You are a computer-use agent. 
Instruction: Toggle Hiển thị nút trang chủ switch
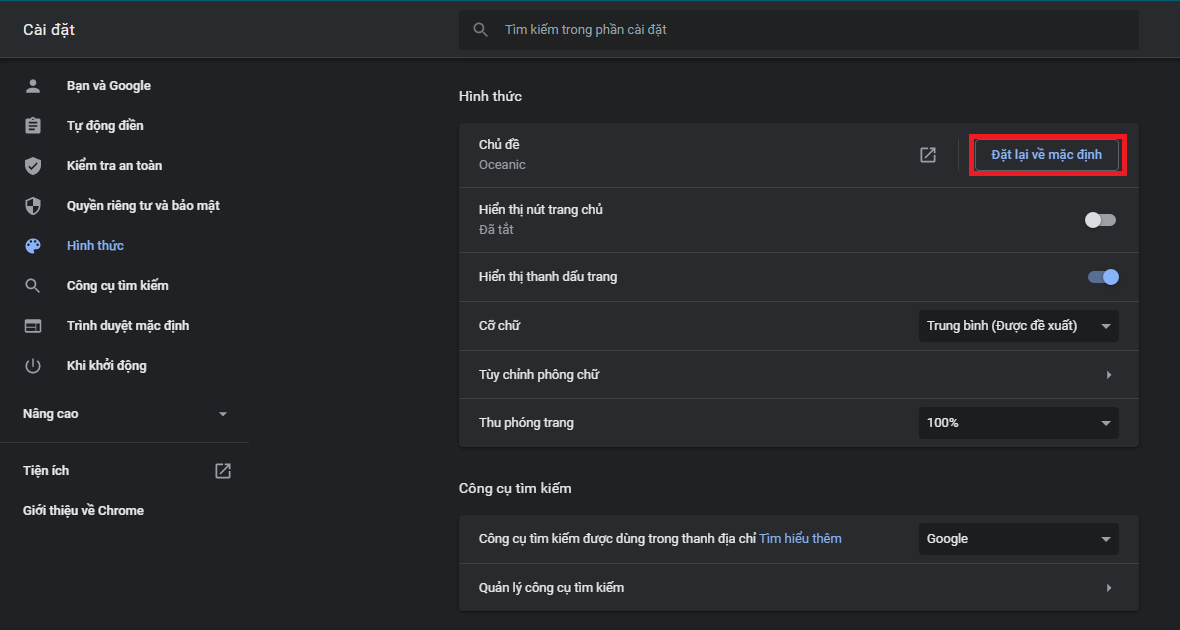tap(1100, 220)
